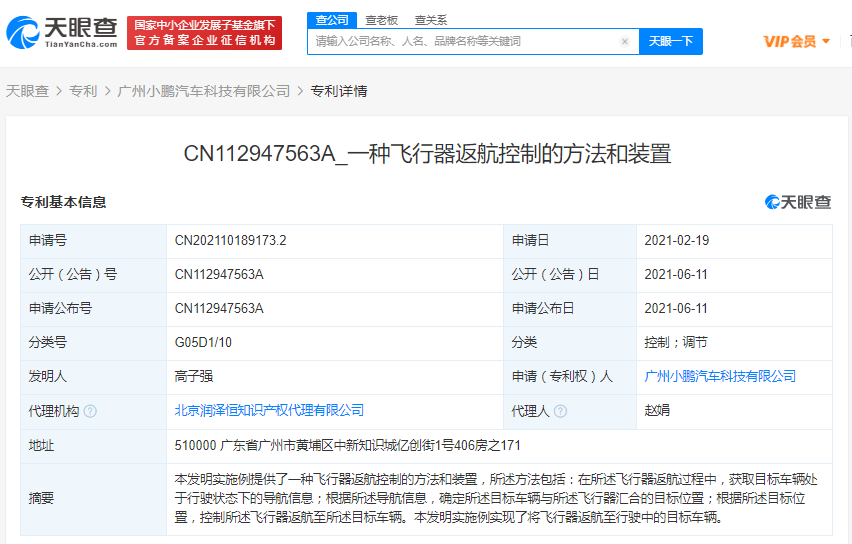Screen dimensions: 852x544
Task: Select inventor name 高子强
Action: click(193, 376)
